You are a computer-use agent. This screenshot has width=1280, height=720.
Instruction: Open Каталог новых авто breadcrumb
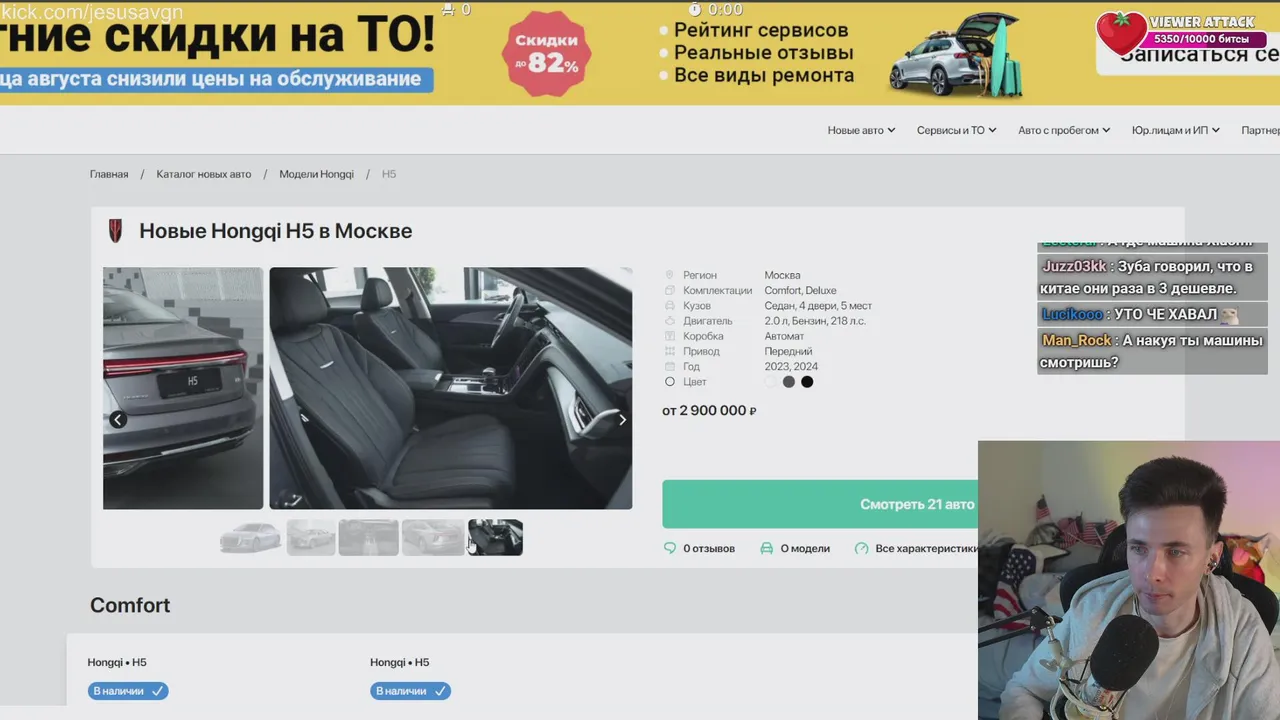[x=204, y=174]
